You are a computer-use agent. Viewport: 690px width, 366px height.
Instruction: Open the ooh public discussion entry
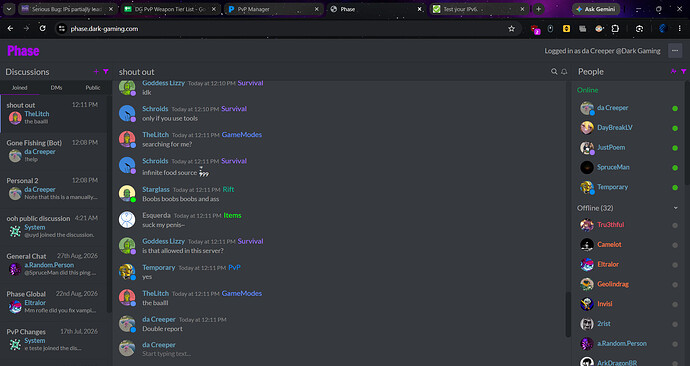coord(53,227)
